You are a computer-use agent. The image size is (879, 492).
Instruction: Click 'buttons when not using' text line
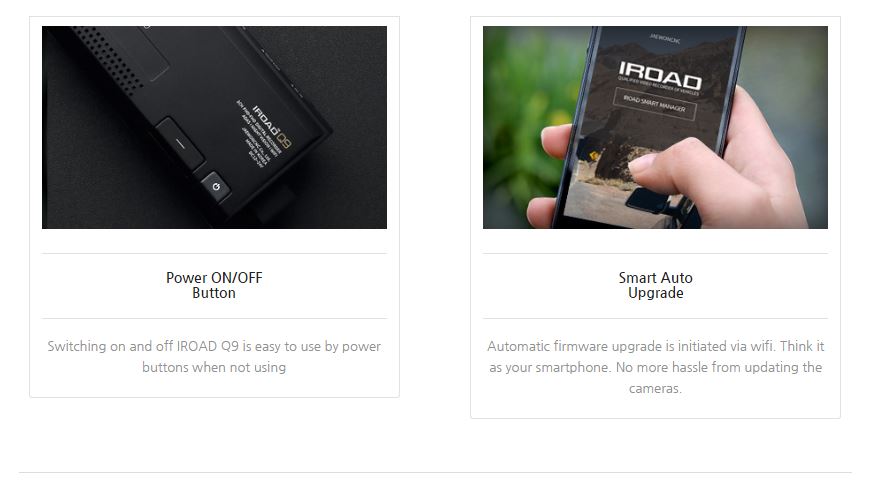214,367
